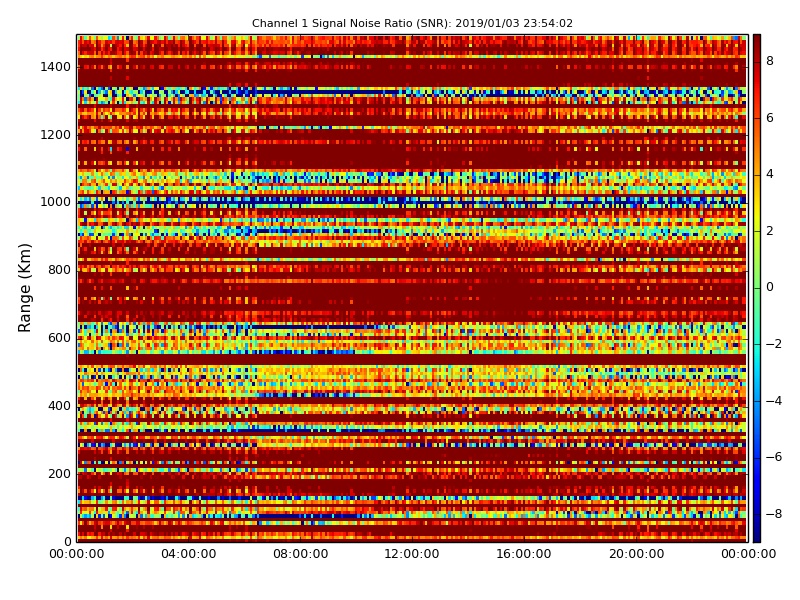
Task: Click the 20:00:00 time axis label
Action: click(x=636, y=554)
